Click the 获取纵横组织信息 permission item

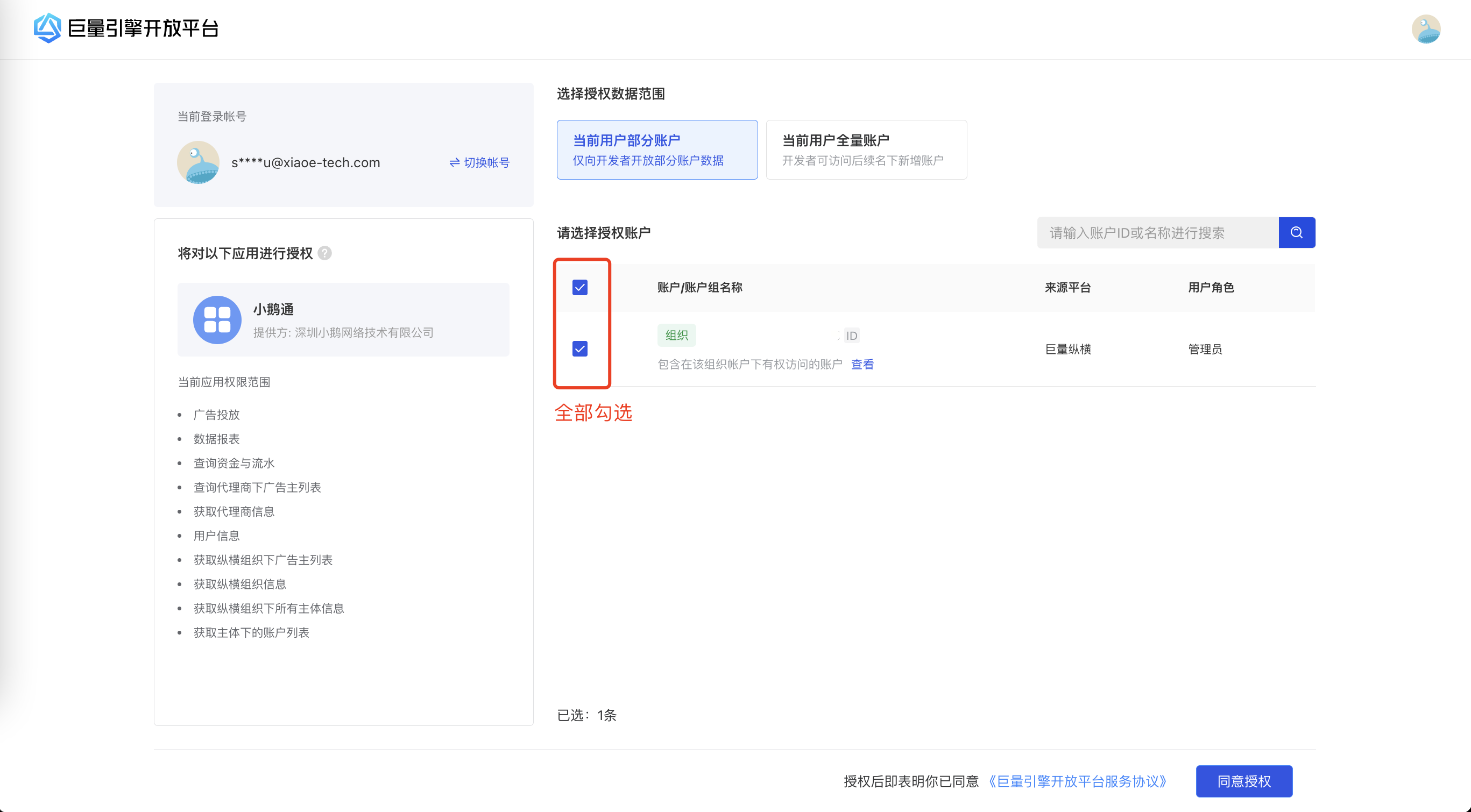click(240, 585)
